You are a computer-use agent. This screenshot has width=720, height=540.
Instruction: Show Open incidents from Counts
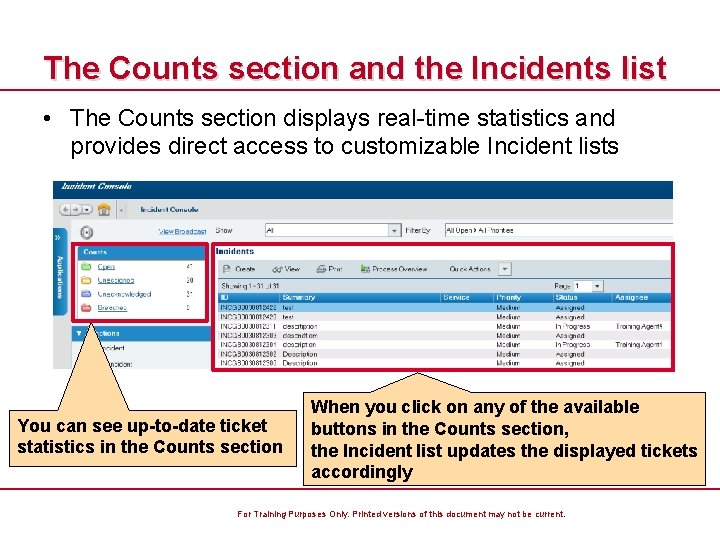pyautogui.click(x=106, y=267)
